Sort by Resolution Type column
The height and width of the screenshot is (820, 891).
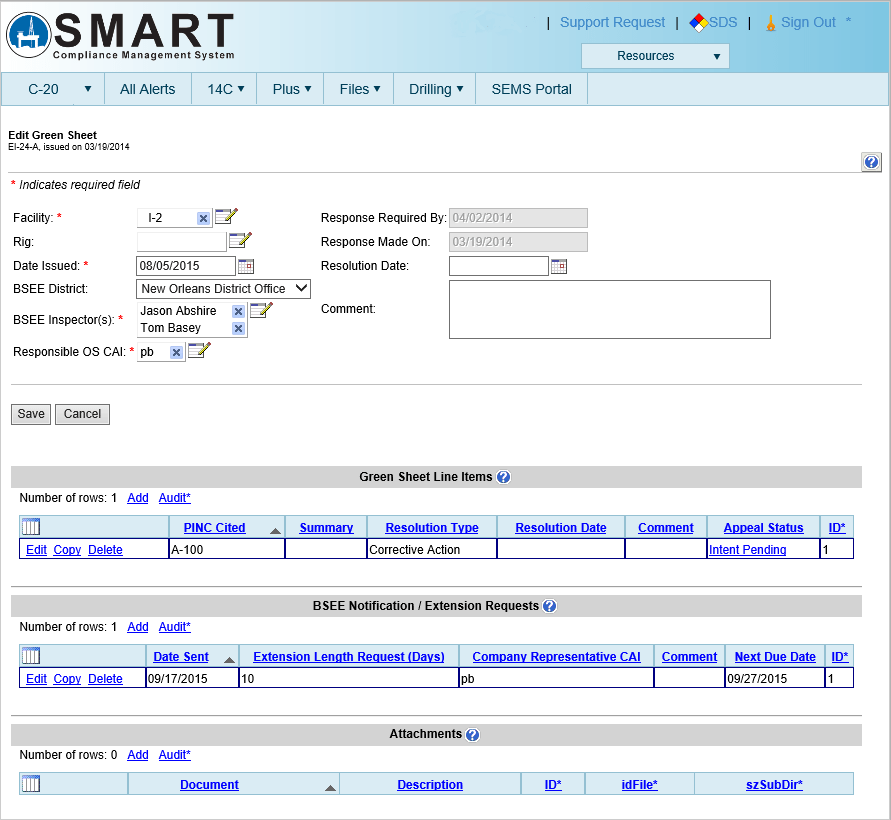click(432, 528)
